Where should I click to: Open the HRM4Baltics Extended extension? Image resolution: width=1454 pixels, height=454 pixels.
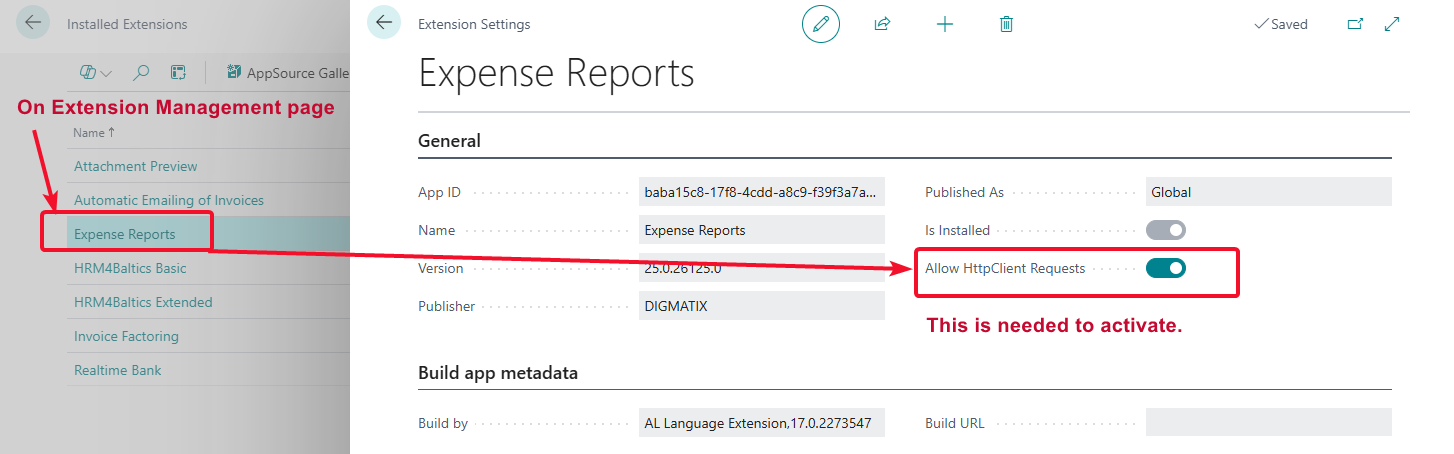143,302
